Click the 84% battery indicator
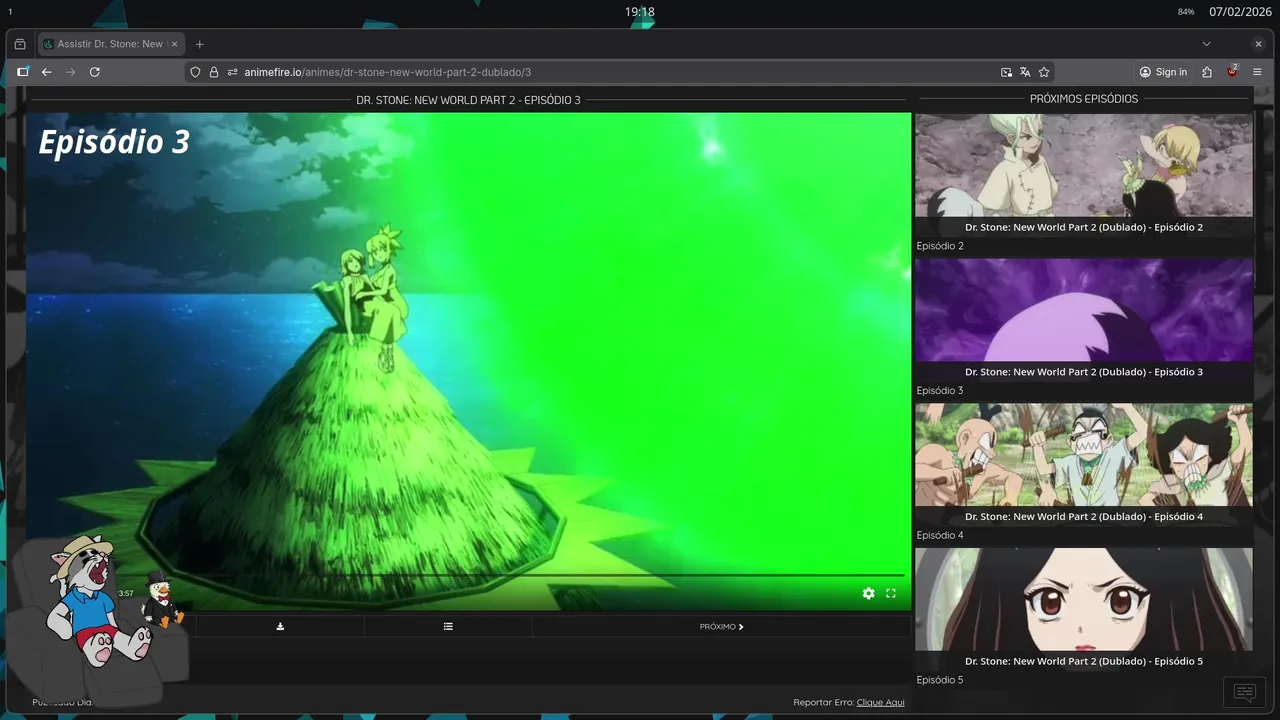1280x720 pixels. pos(1186,12)
